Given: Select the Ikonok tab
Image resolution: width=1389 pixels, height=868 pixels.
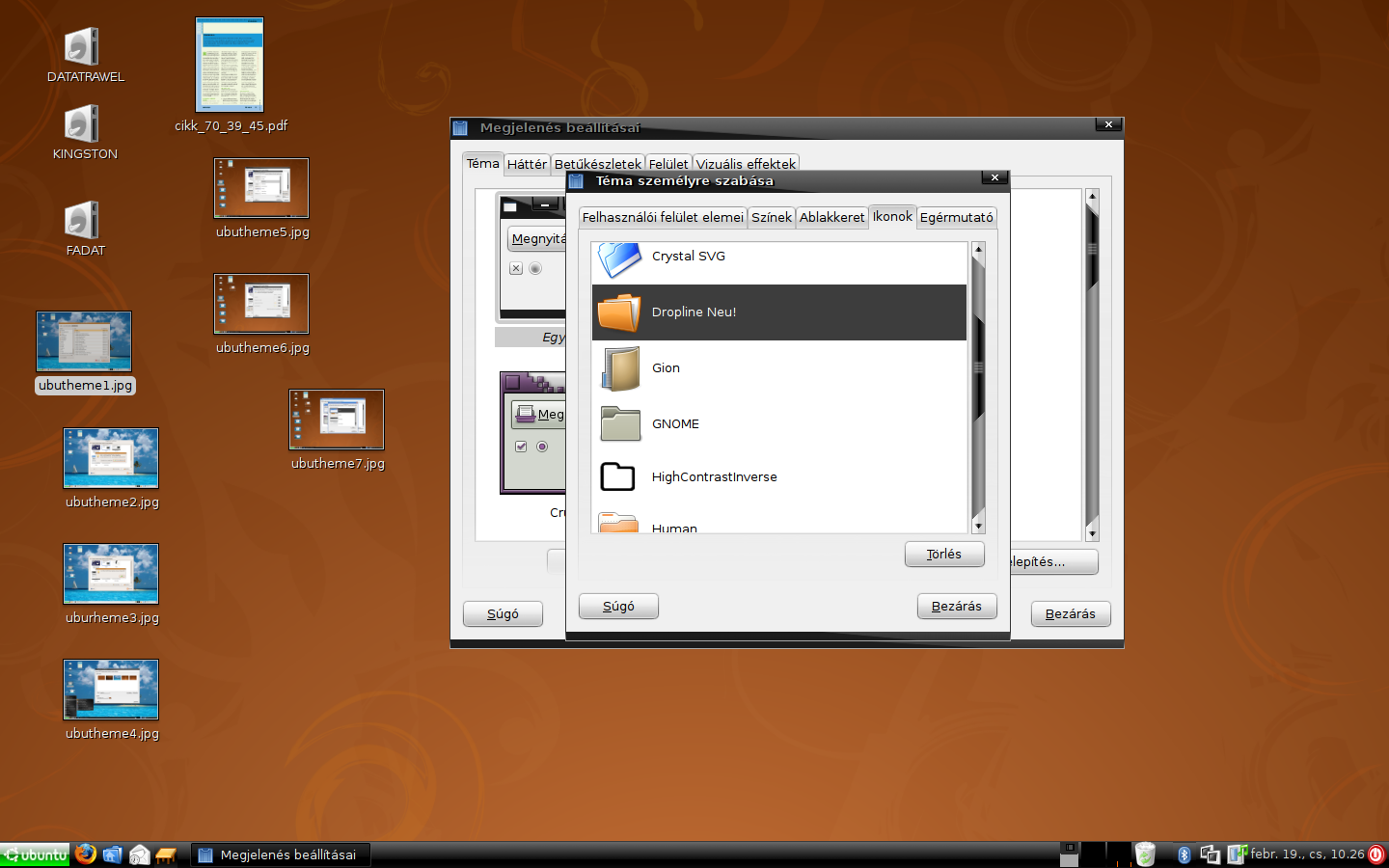Looking at the screenshot, I should [x=892, y=216].
